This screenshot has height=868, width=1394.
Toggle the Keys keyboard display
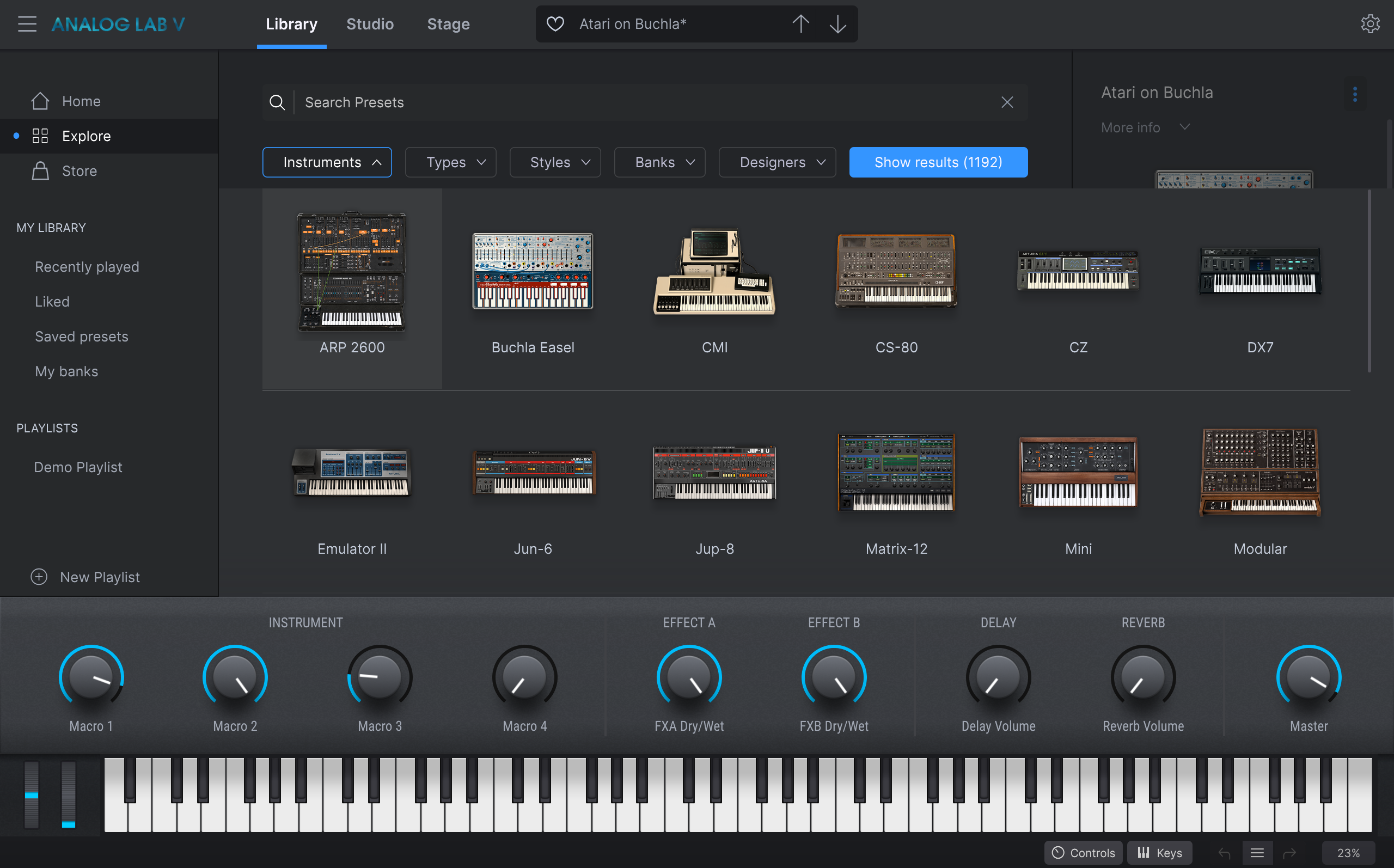(1159, 853)
